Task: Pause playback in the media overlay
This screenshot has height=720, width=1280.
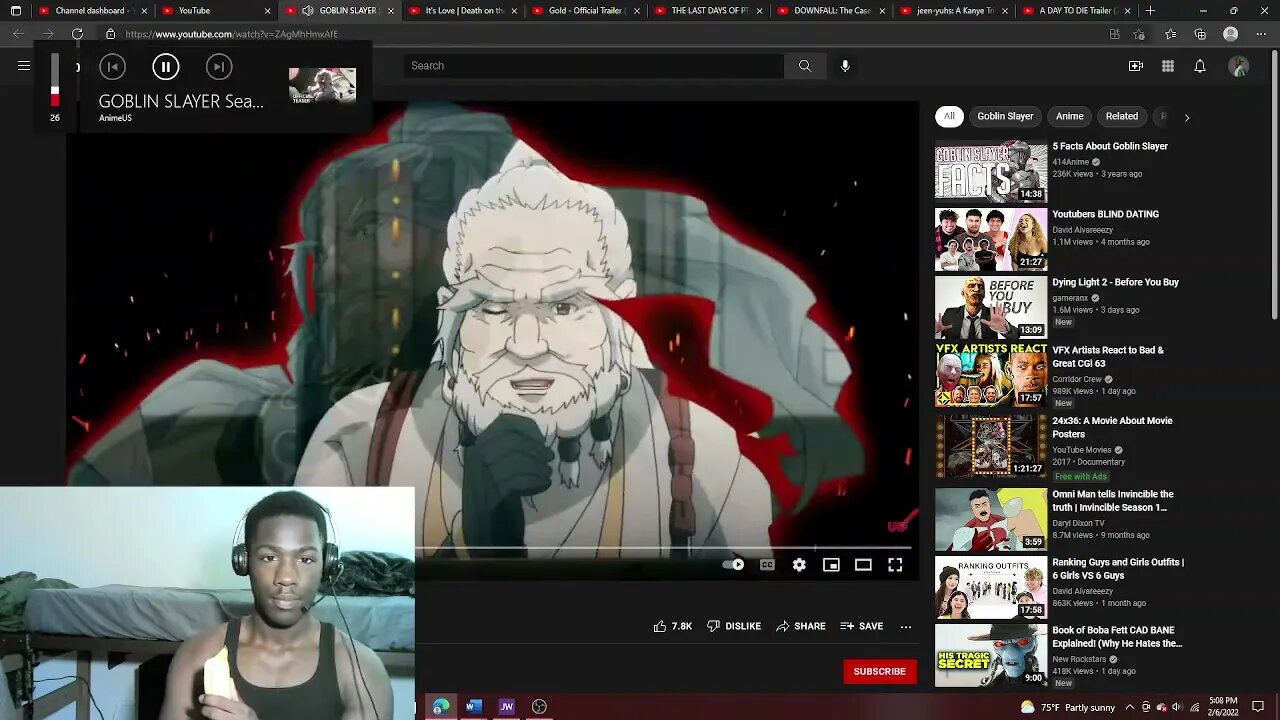Action: pyautogui.click(x=165, y=67)
